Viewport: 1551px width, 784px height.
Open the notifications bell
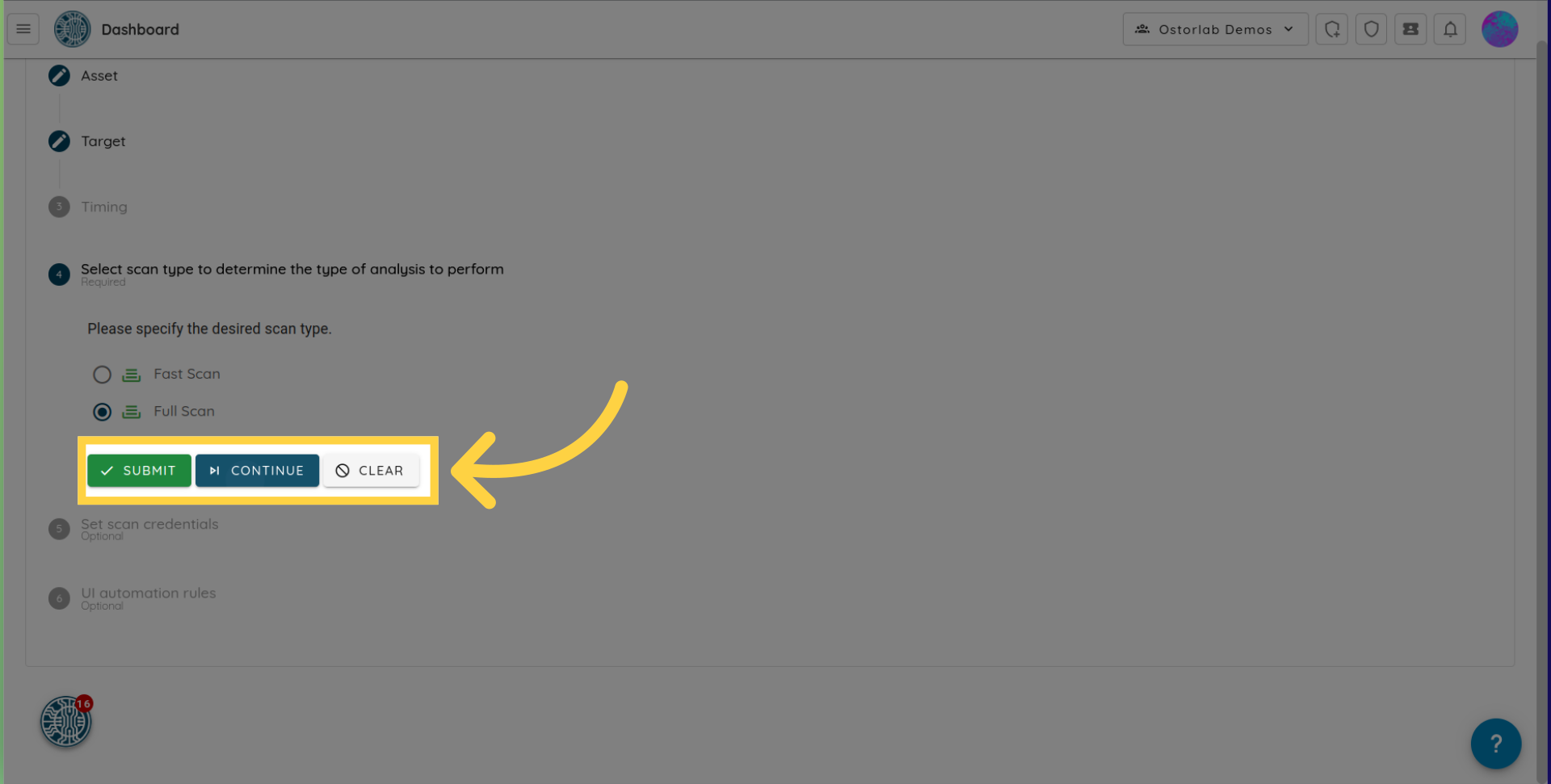pos(1450,29)
